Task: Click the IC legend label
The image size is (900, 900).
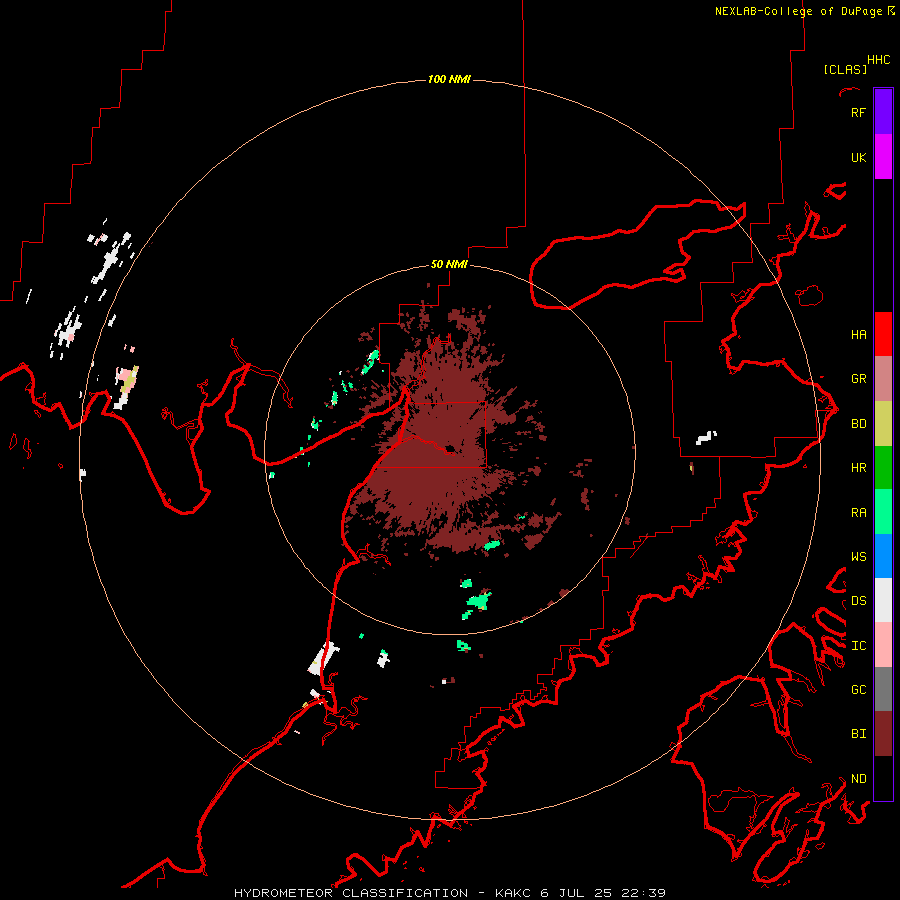Action: tap(858, 646)
